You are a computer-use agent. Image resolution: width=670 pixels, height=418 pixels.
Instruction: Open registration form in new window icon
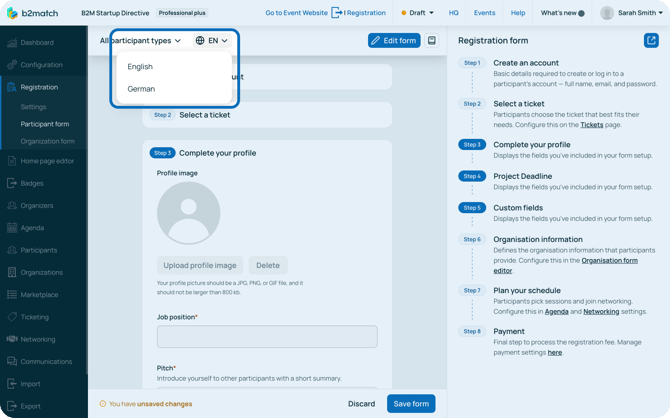651,40
